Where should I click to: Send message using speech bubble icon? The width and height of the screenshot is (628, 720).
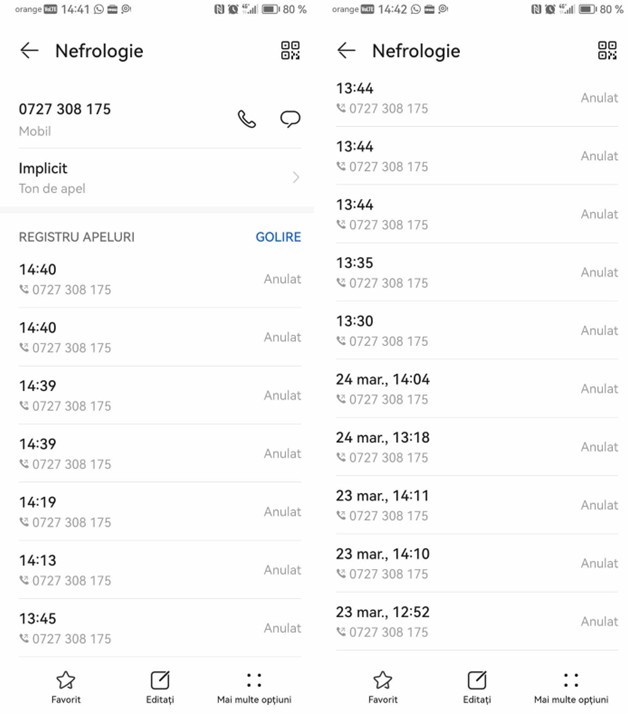click(290, 119)
